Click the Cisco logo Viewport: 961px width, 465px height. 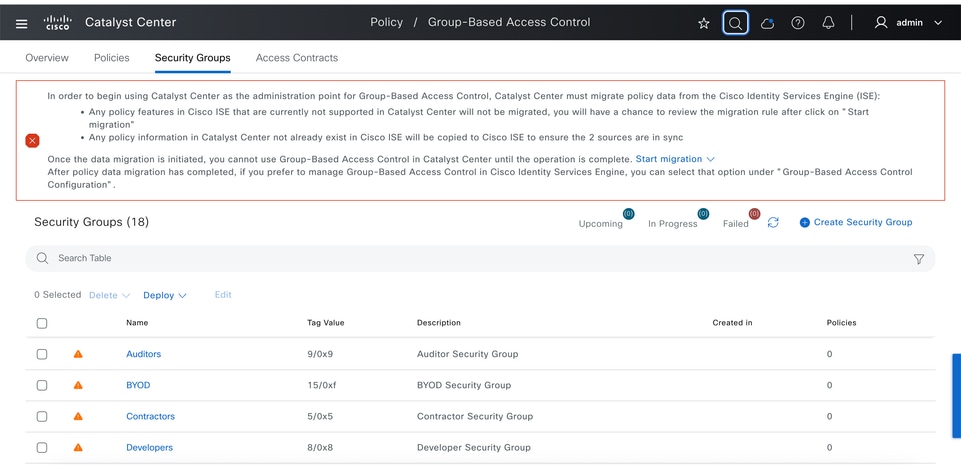click(57, 23)
